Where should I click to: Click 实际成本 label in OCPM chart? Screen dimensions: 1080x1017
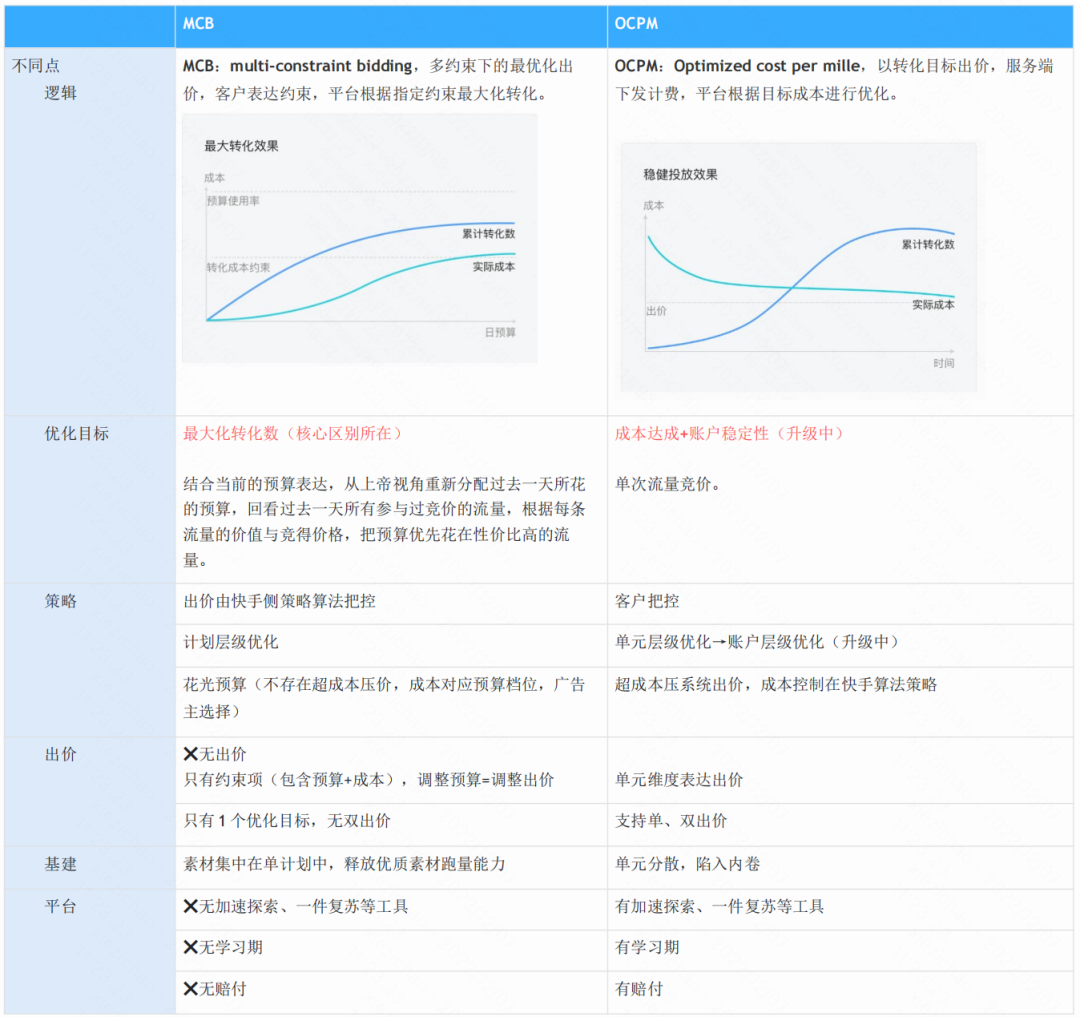coord(933,305)
